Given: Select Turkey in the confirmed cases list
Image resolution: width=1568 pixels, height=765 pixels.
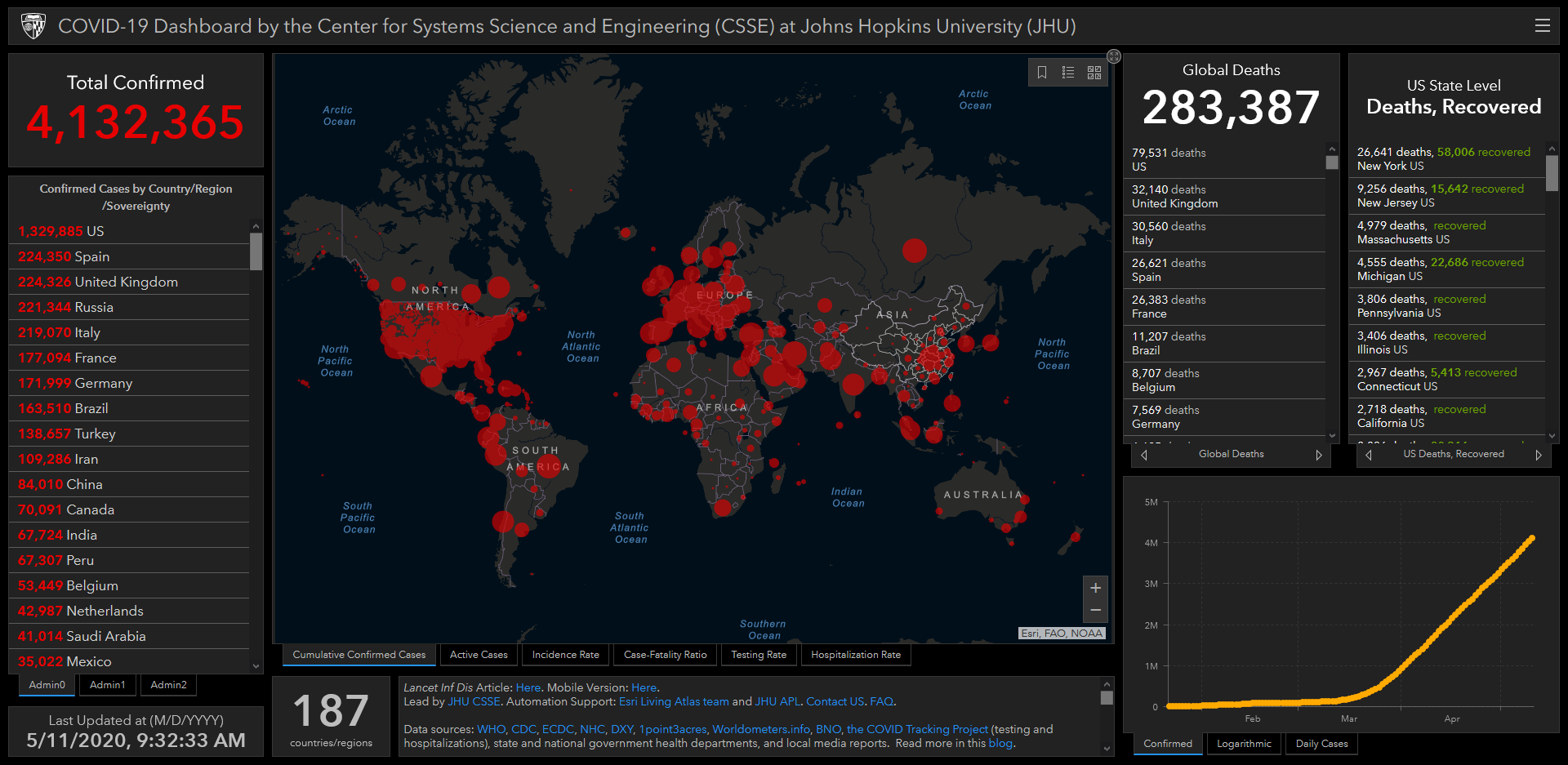Looking at the screenshot, I should [129, 434].
